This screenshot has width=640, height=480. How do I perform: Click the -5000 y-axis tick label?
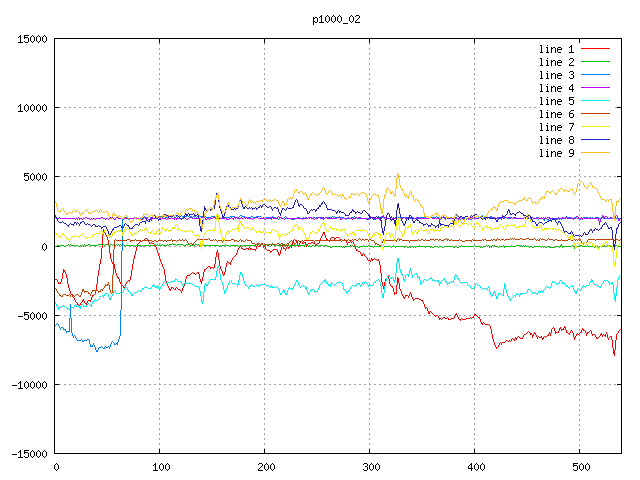click(x=31, y=316)
